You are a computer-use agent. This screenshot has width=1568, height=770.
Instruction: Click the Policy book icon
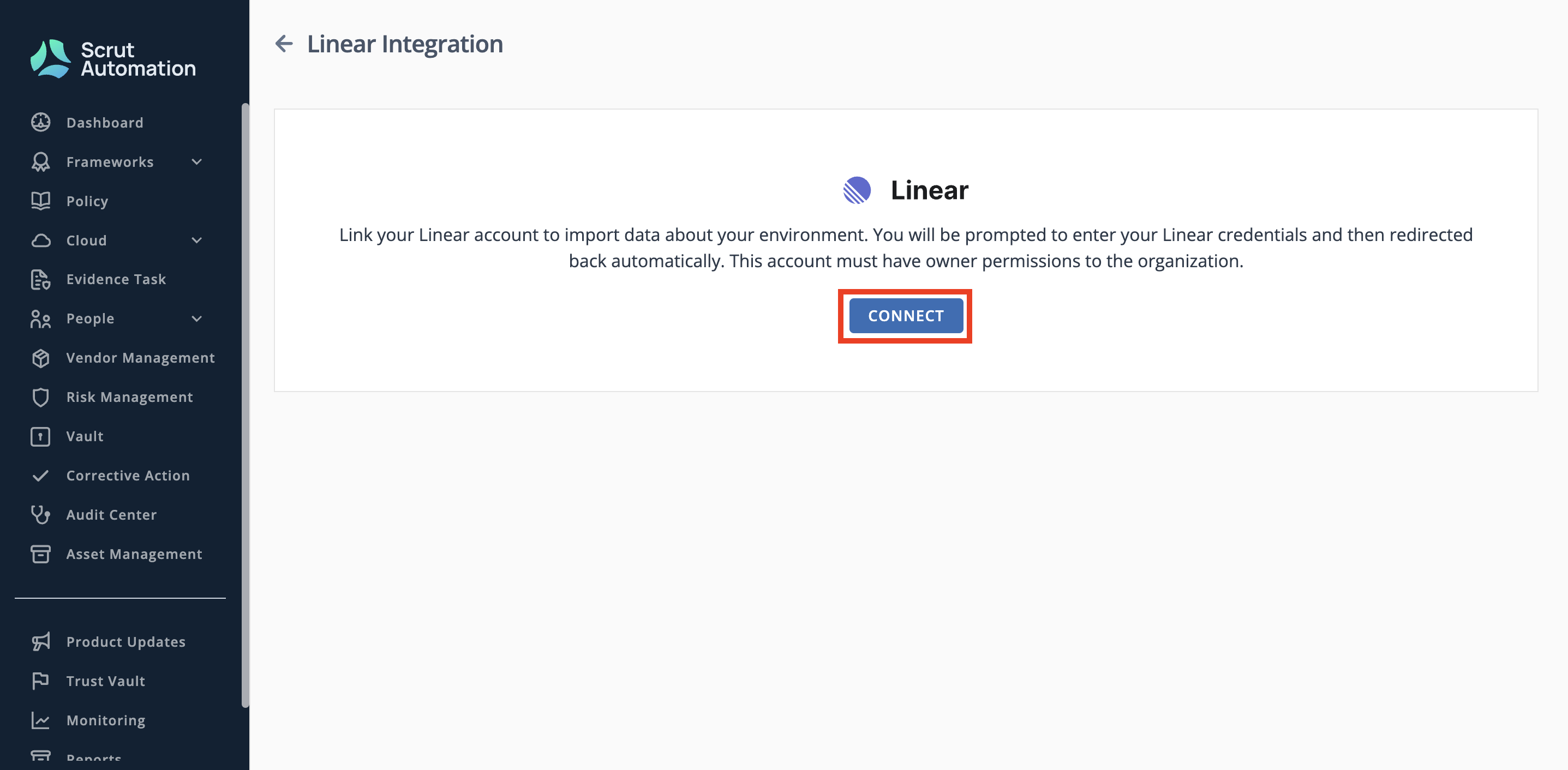(x=41, y=201)
